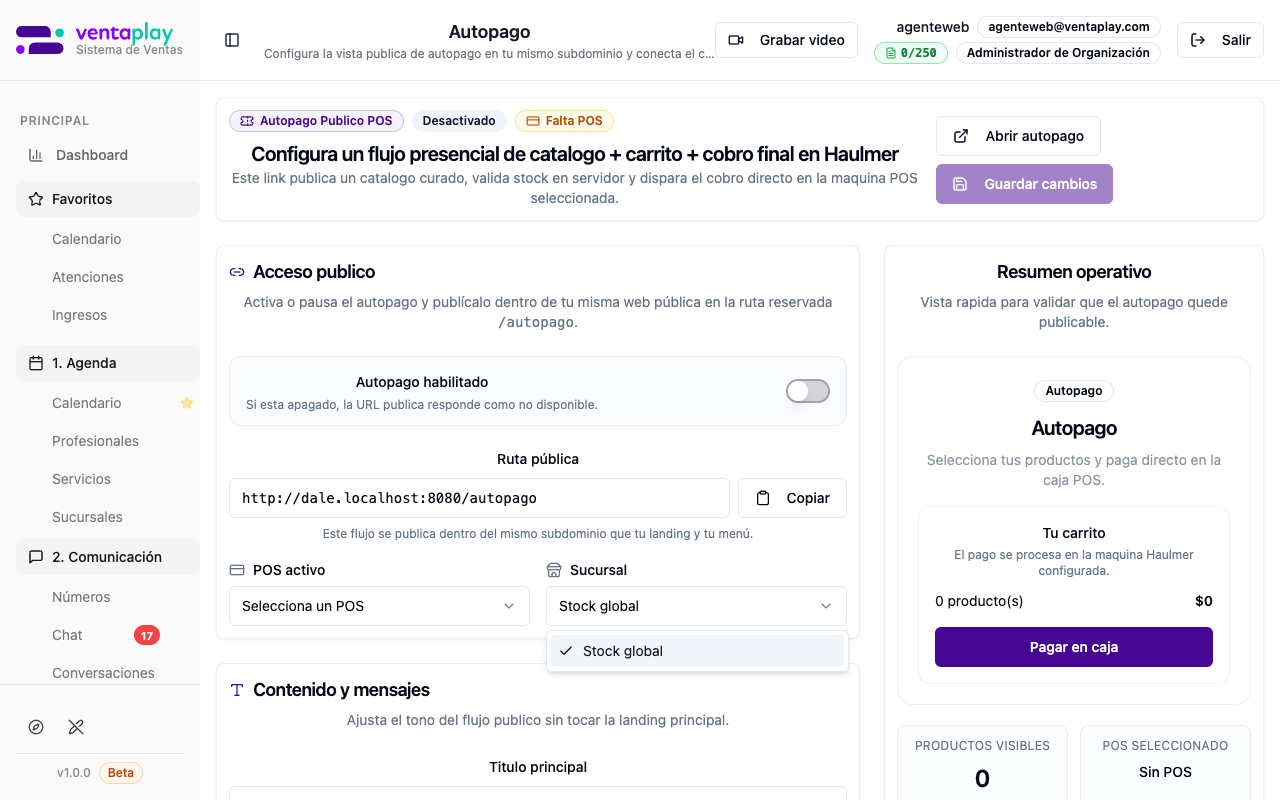The width and height of the screenshot is (1280, 800).
Task: Open the POS activo dropdown
Action: 379,606
